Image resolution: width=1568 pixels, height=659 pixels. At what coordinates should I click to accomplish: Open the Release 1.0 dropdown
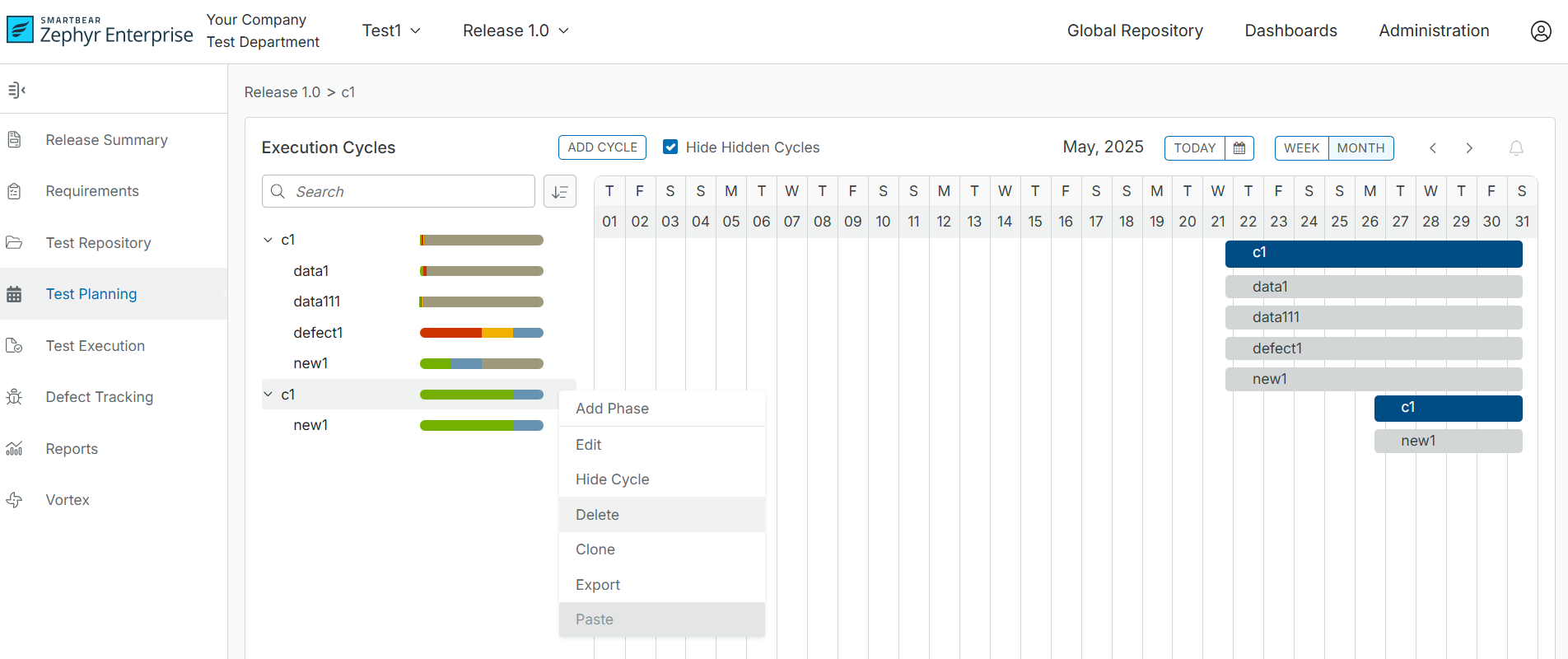516,30
